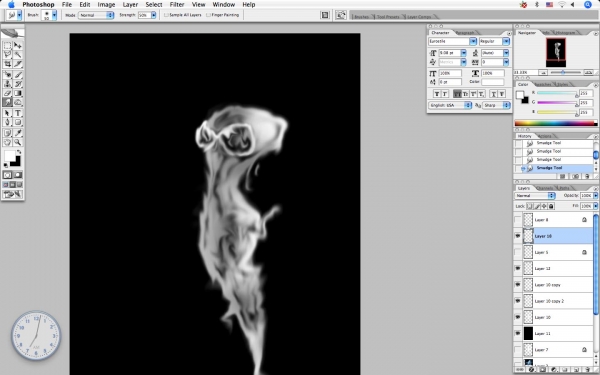Open the Brush preset picker arrow
This screenshot has width=600, height=375.
click(x=54, y=15)
